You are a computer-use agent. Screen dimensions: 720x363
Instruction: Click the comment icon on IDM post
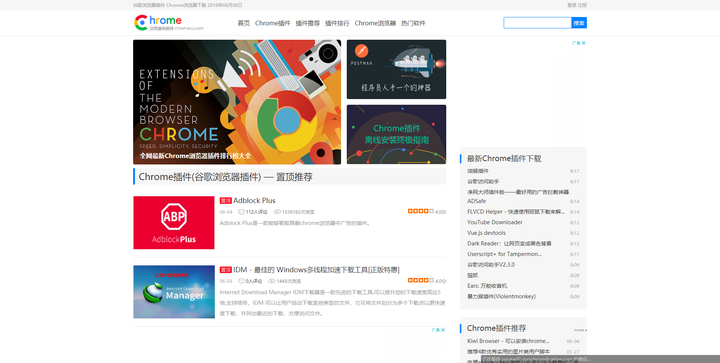tap(242, 281)
